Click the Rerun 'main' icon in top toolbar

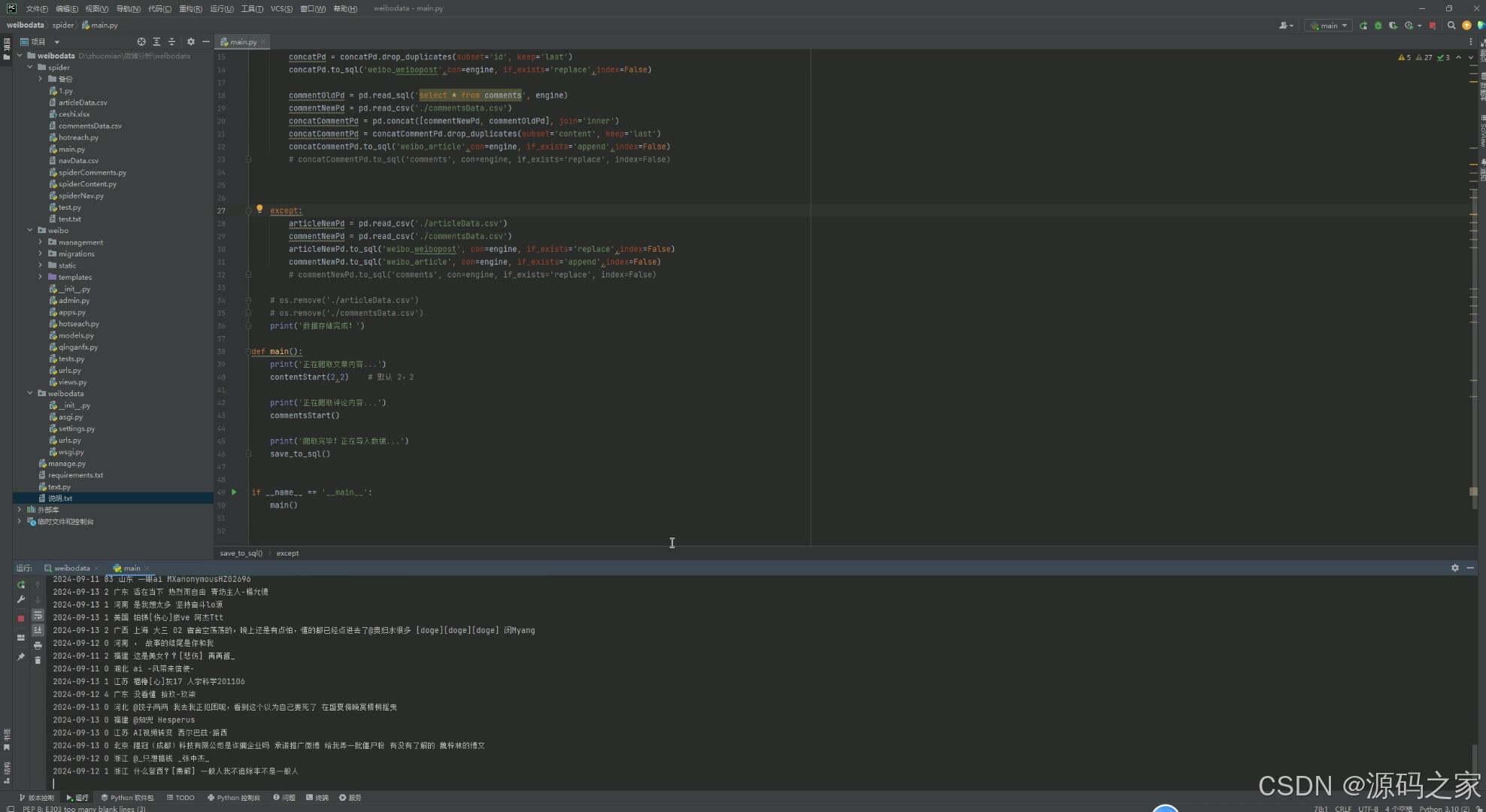click(x=1363, y=26)
